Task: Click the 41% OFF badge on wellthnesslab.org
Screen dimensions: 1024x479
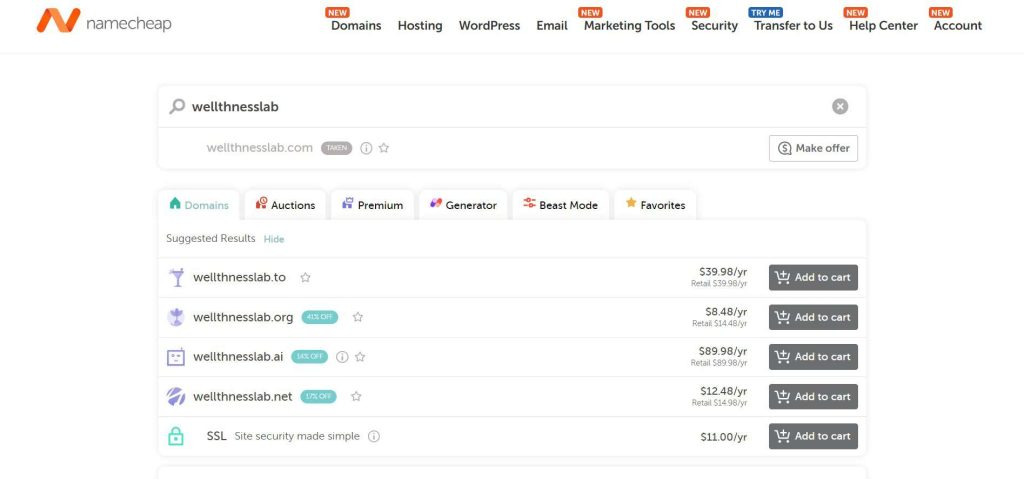Action: coord(320,317)
